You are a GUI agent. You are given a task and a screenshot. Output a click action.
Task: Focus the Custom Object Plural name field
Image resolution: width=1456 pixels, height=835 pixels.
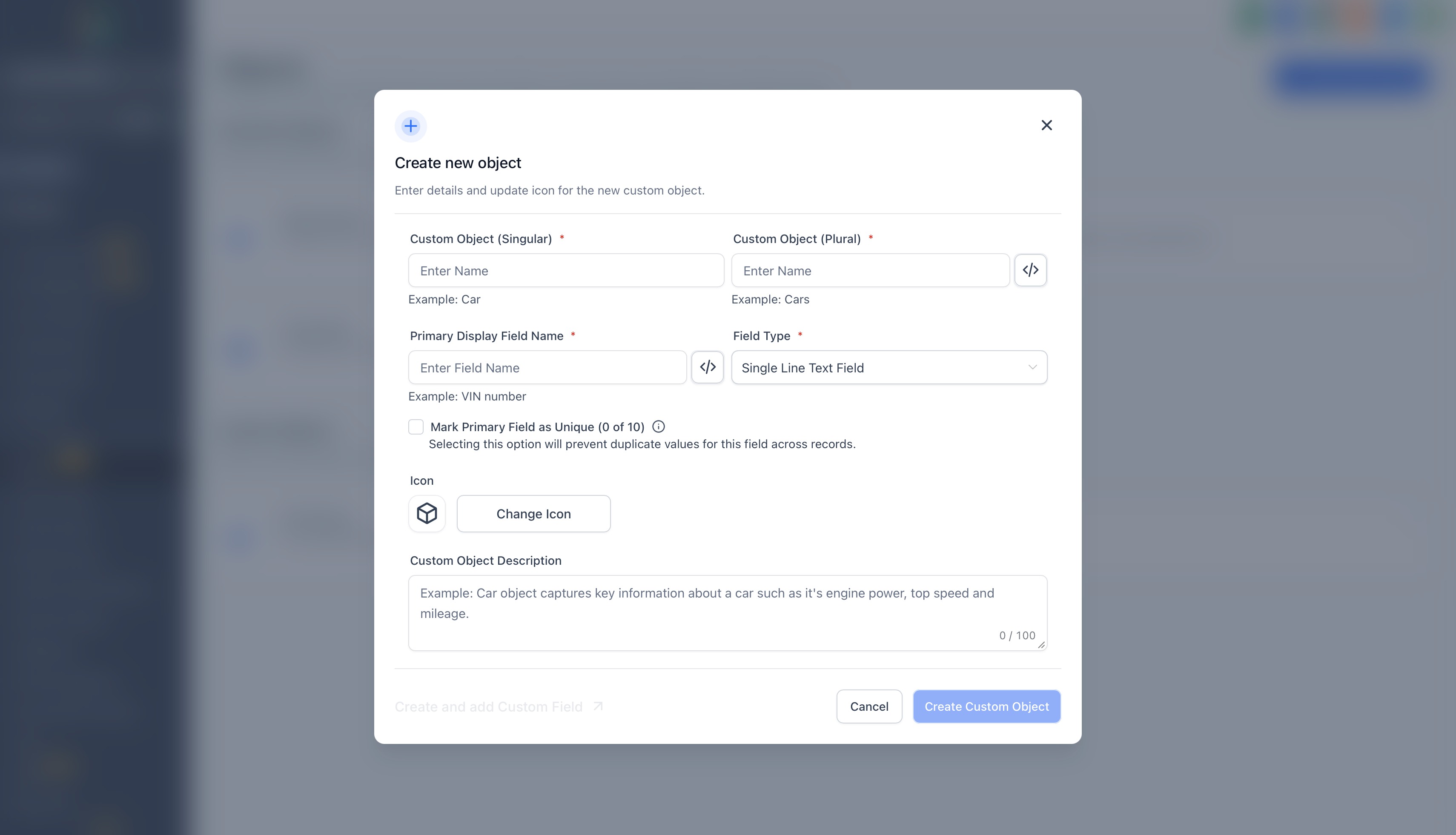click(x=870, y=271)
